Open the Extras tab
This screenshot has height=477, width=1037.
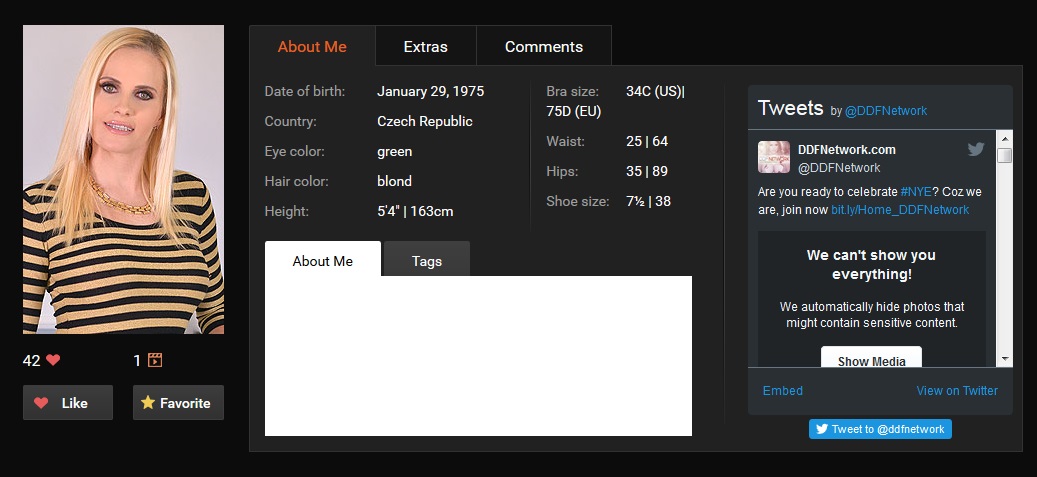425,46
